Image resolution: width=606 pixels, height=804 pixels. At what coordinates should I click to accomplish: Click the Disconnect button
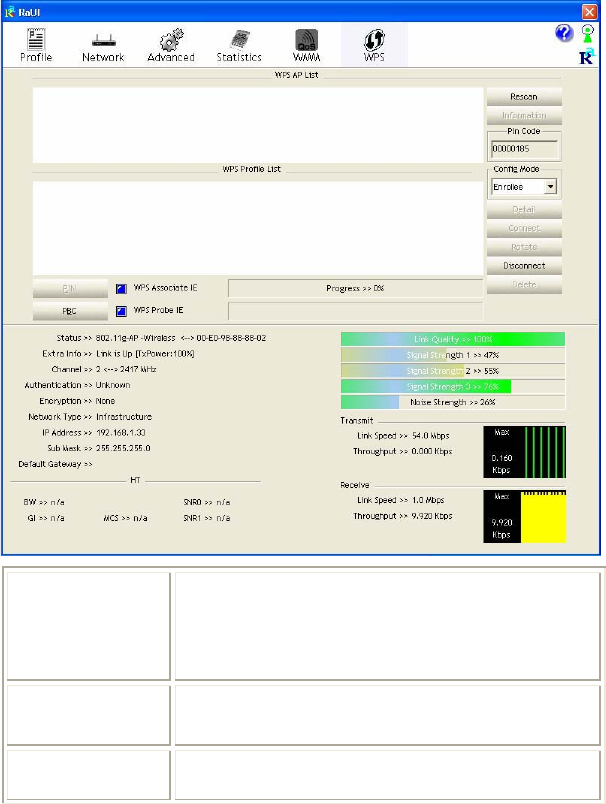point(524,266)
